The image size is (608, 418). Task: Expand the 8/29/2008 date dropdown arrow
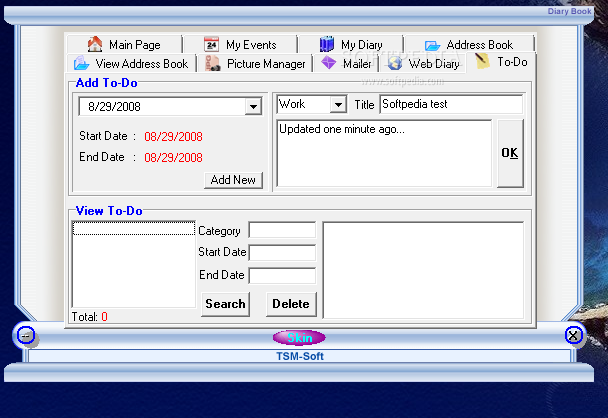pos(253,106)
